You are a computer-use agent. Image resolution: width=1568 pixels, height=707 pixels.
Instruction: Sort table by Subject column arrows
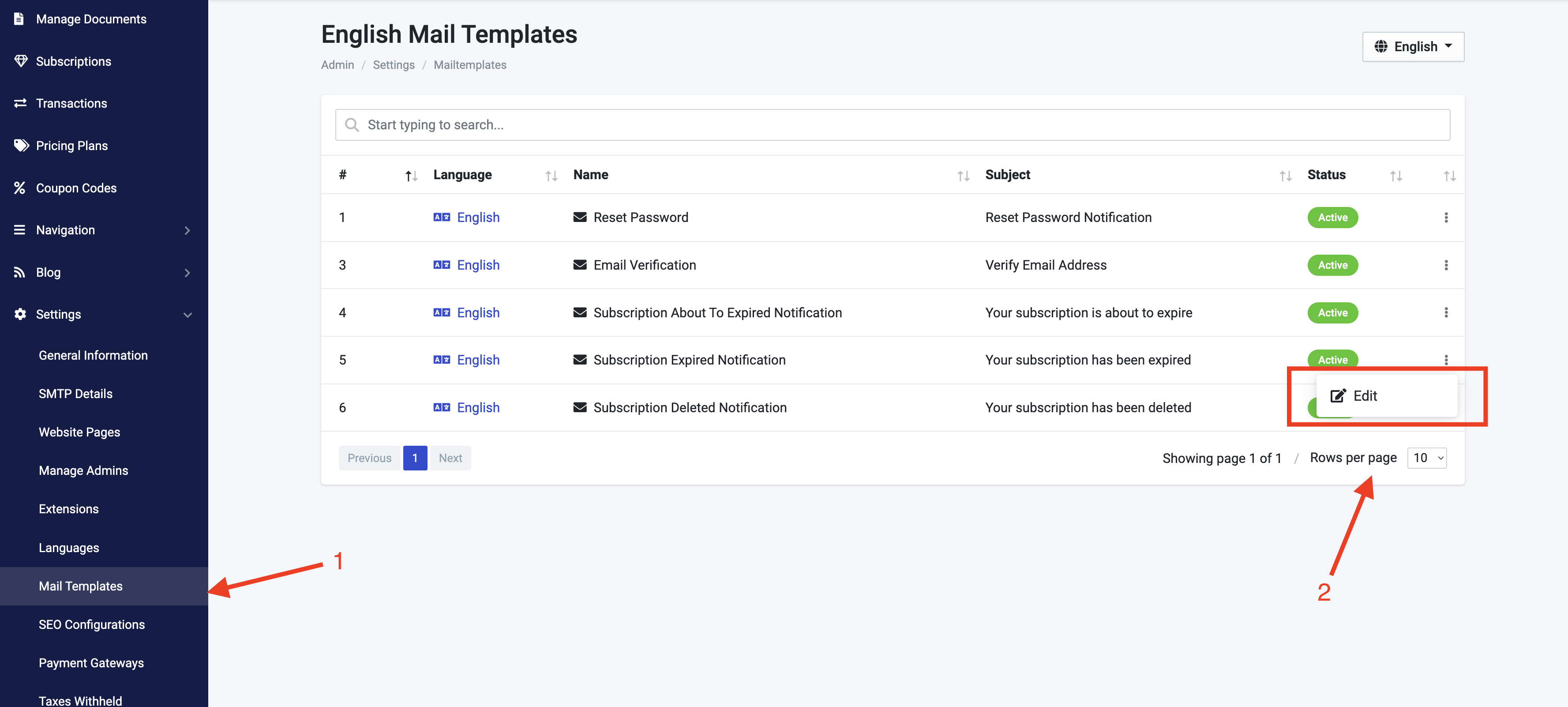[1285, 176]
